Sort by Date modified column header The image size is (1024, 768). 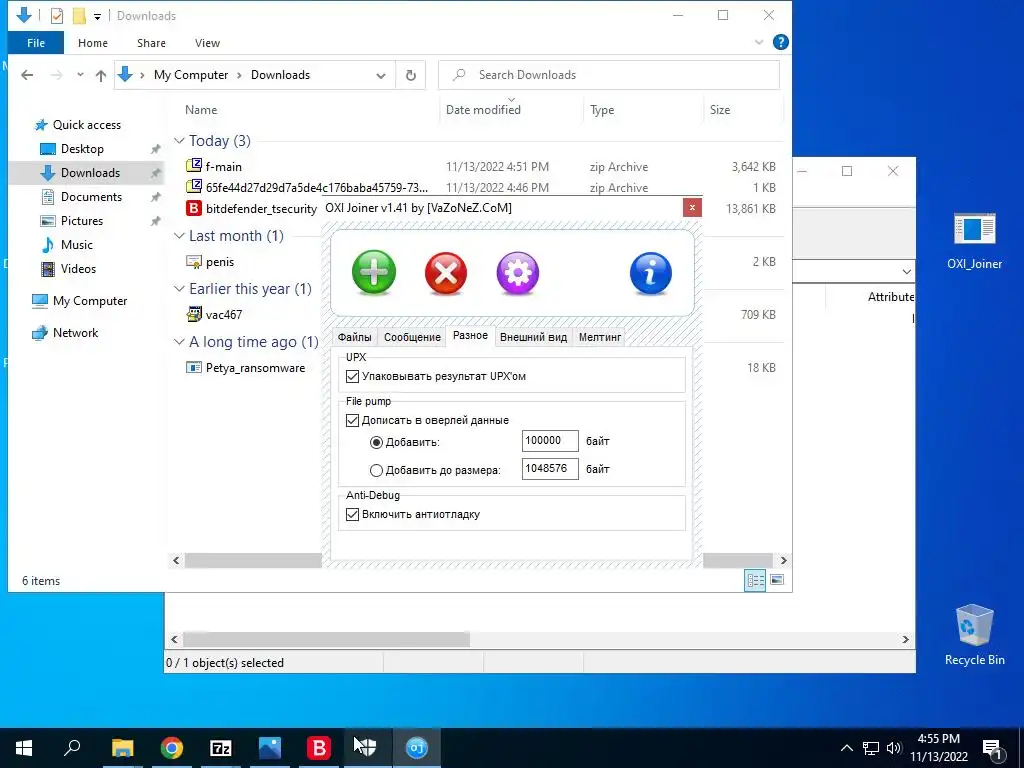[483, 110]
